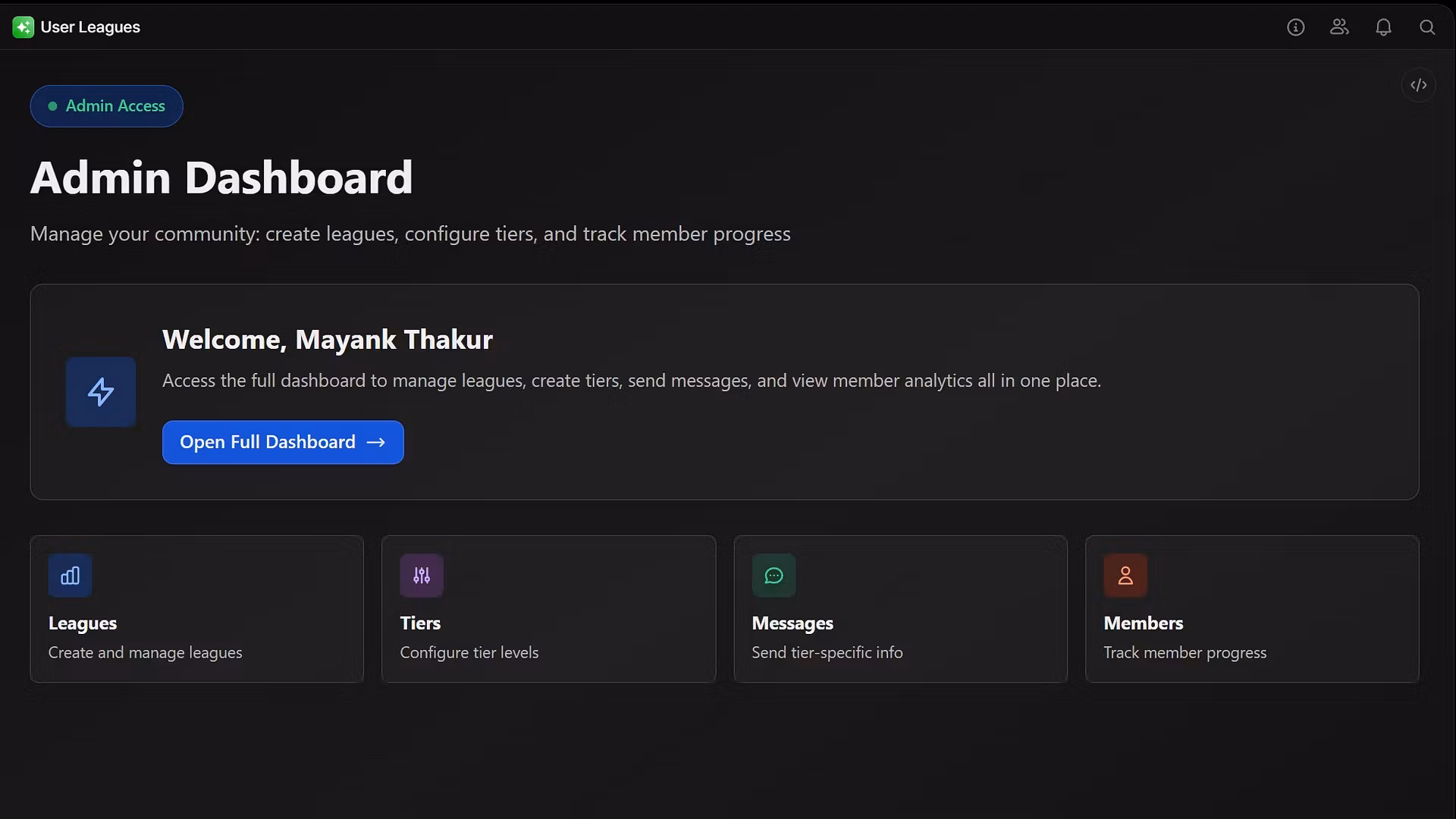Open the people/members icon in top bar
The image size is (1456, 819).
tap(1339, 27)
